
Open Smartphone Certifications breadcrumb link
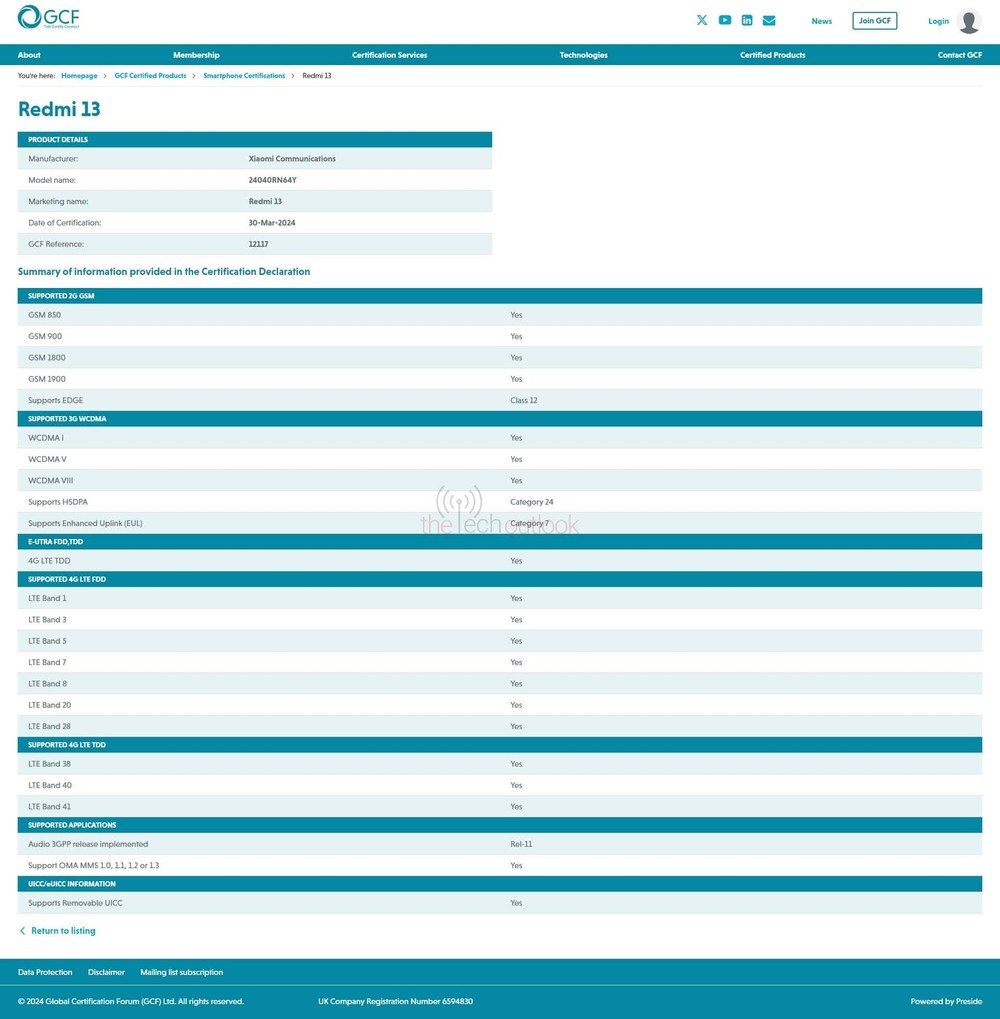point(244,76)
